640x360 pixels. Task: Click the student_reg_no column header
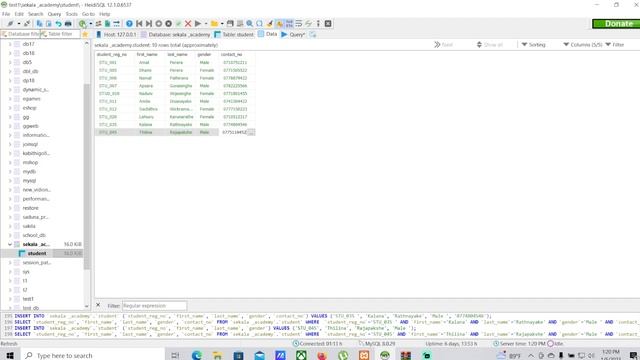coord(112,54)
